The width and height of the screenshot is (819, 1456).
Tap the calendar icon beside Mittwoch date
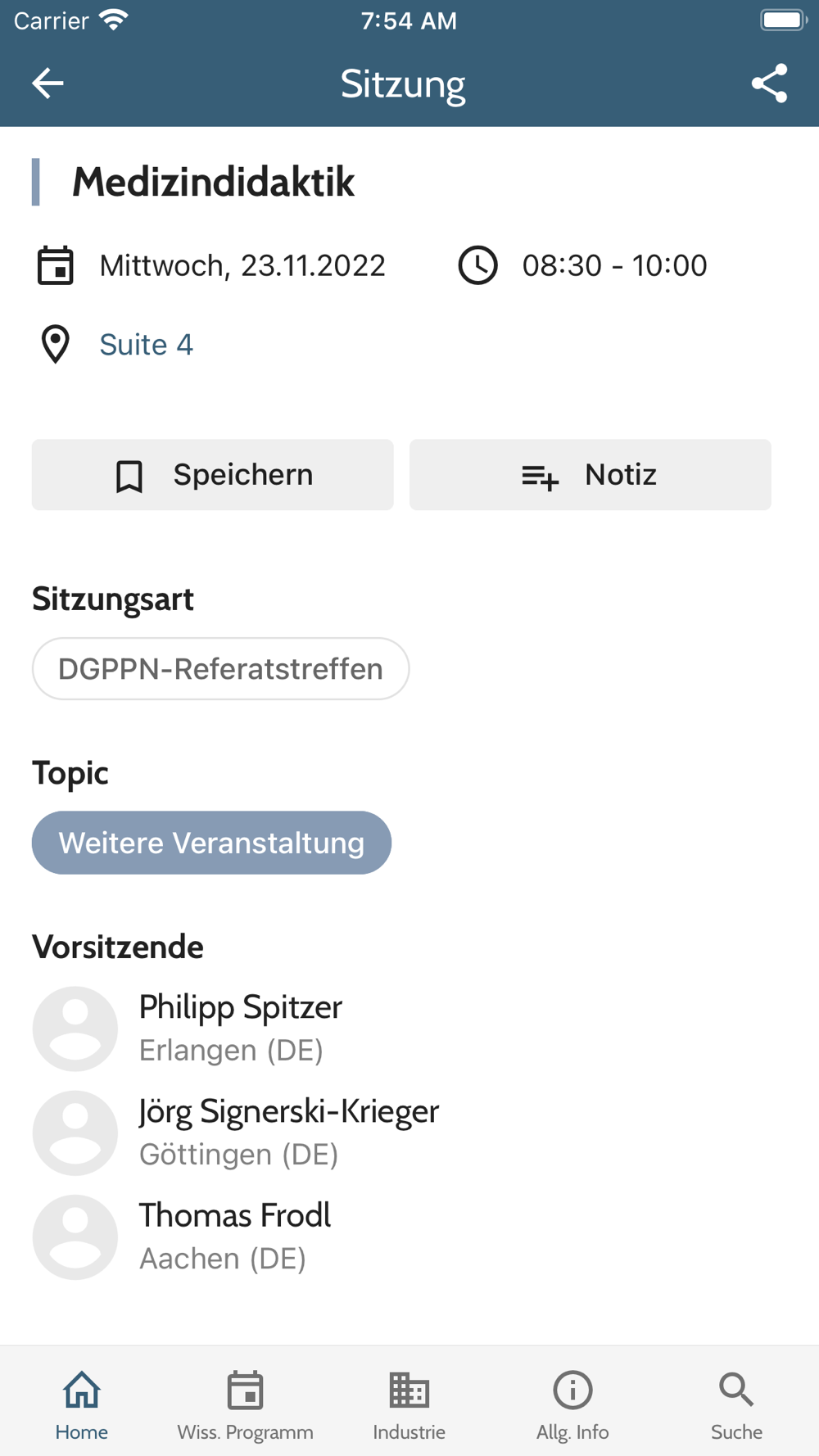[56, 265]
